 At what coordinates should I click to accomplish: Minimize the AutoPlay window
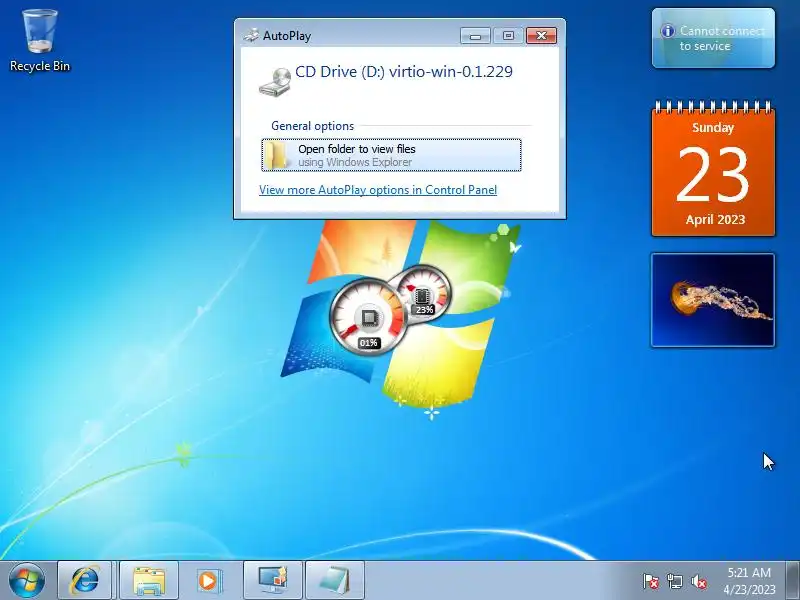point(476,35)
